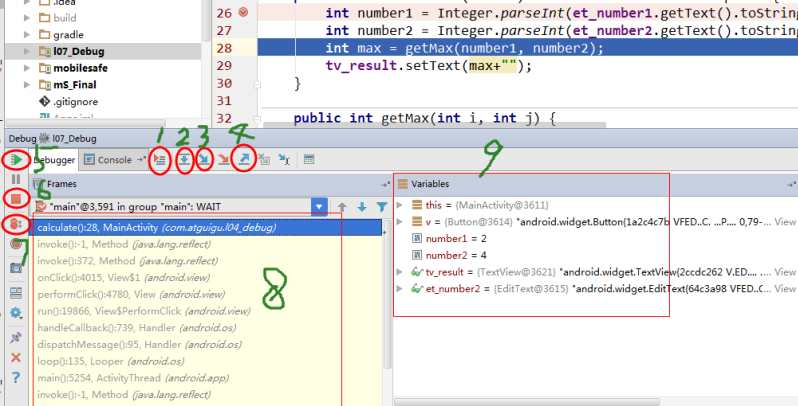The image size is (798, 406).
Task: Click the editor horizontal scrollbar
Action: coord(434,125)
